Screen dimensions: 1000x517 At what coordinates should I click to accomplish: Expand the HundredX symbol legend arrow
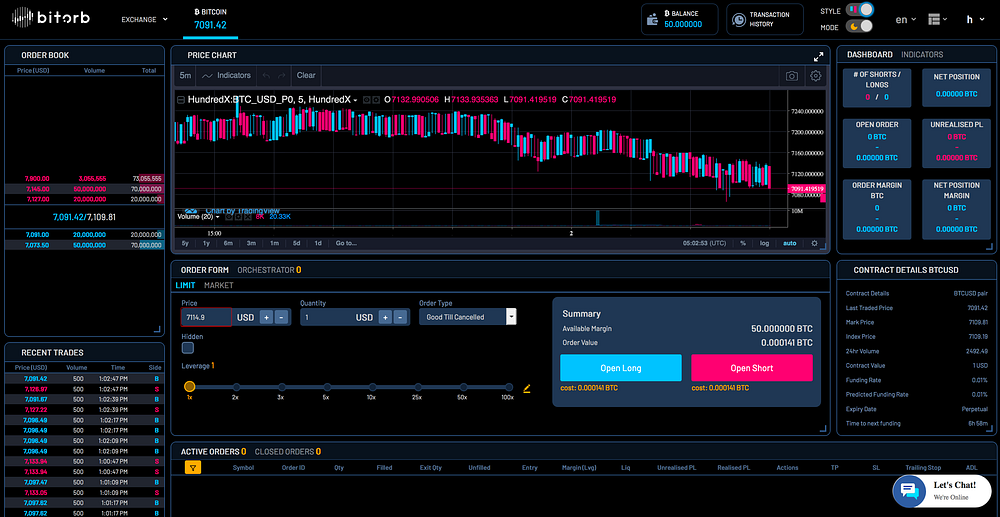point(355,100)
